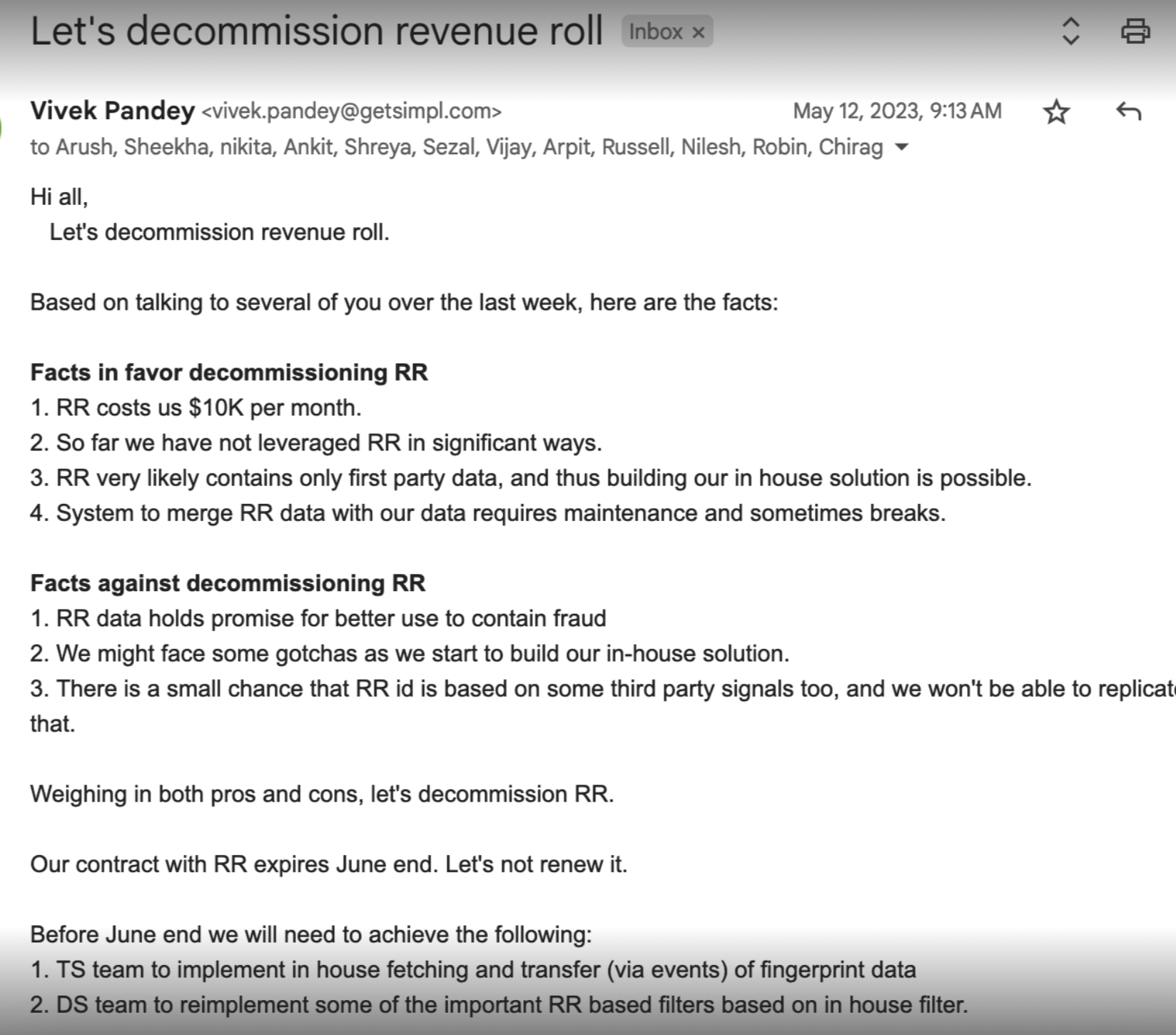The image size is (1176, 1035).
Task: Print the email using the printer icon
Action: click(1135, 31)
